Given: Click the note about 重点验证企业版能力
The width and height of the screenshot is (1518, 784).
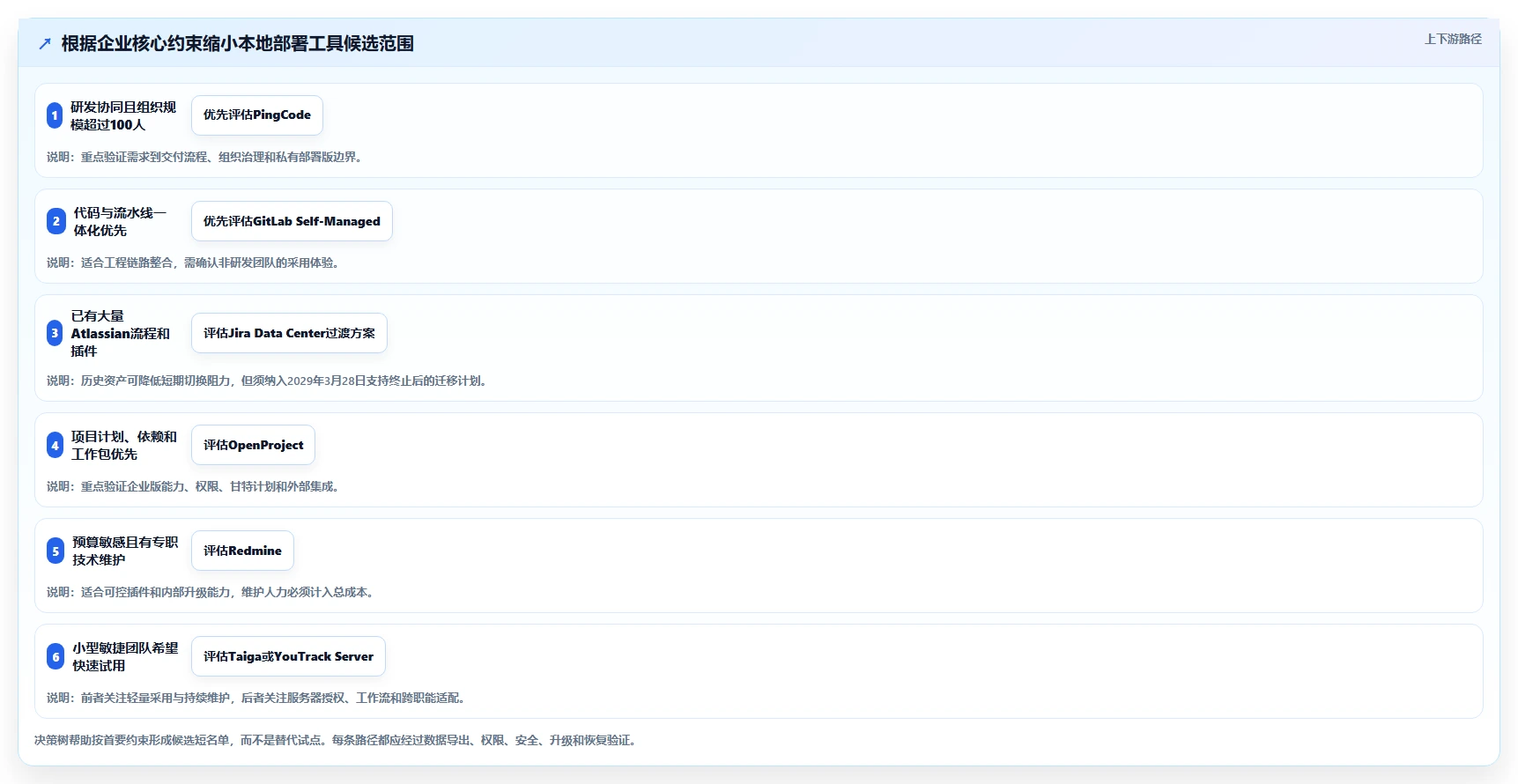Looking at the screenshot, I should click(x=194, y=486).
